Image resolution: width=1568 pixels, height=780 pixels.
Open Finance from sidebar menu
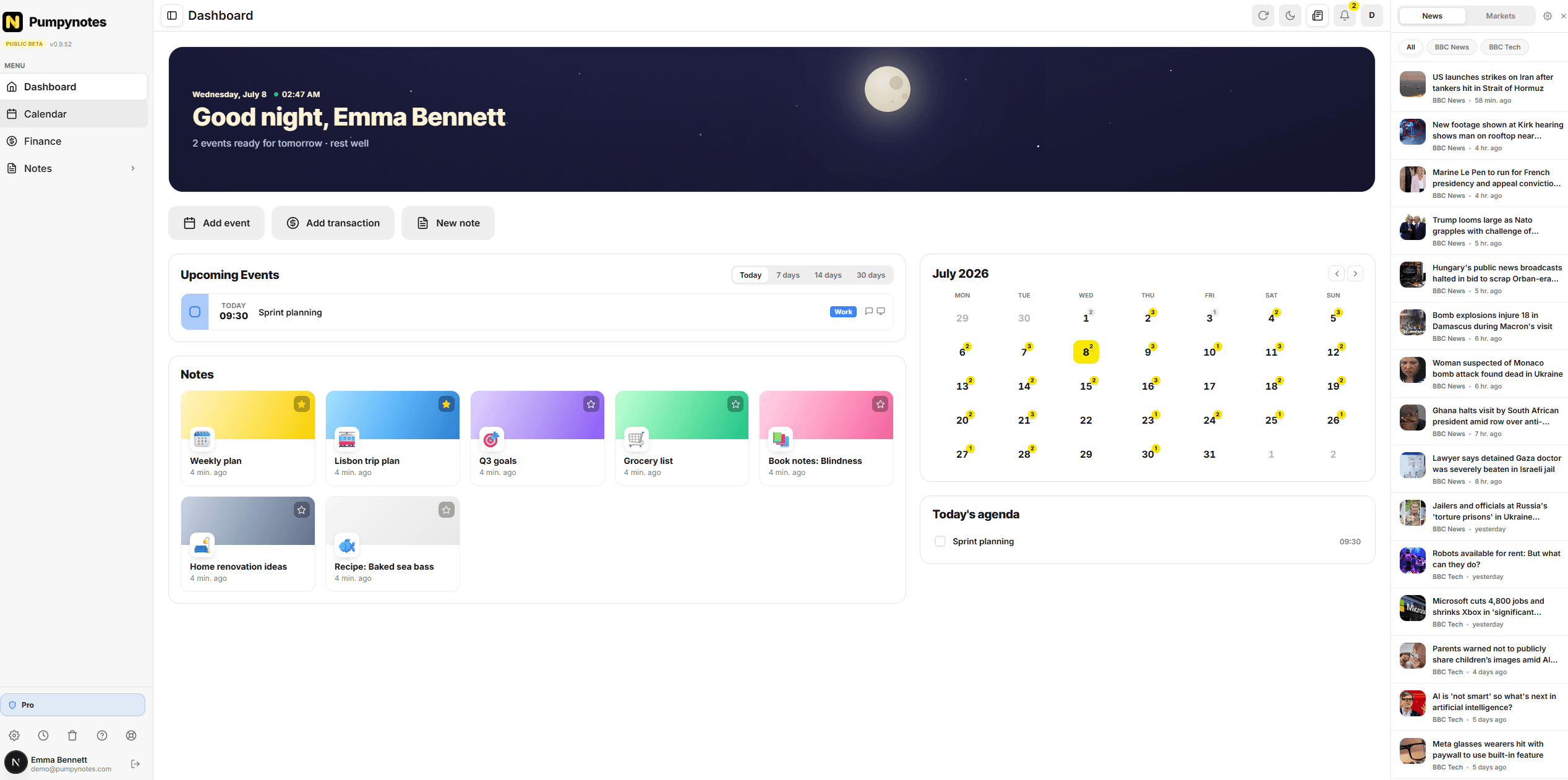[x=74, y=141]
